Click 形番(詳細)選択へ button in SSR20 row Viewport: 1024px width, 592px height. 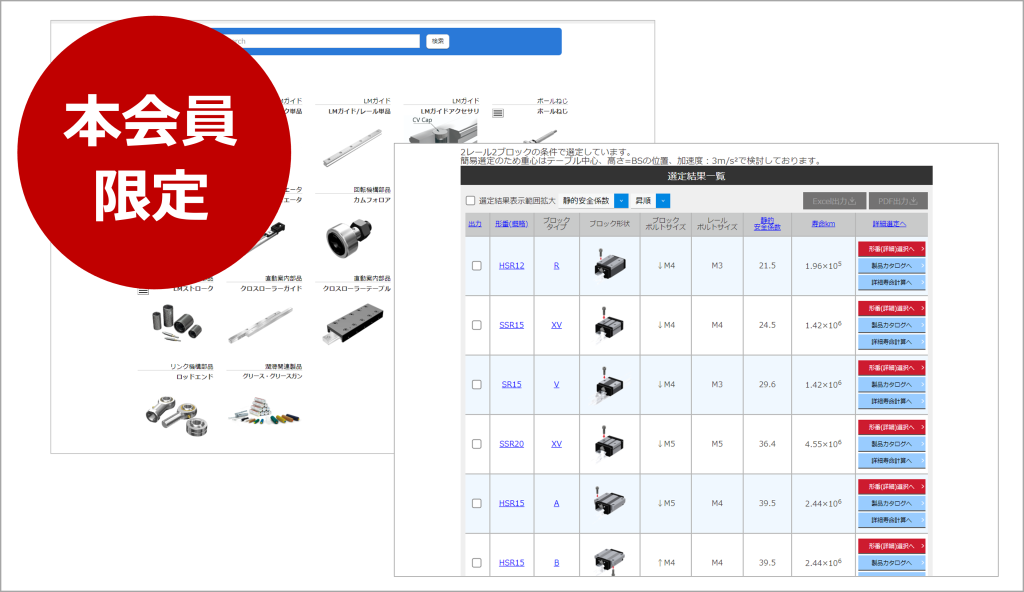click(x=891, y=427)
